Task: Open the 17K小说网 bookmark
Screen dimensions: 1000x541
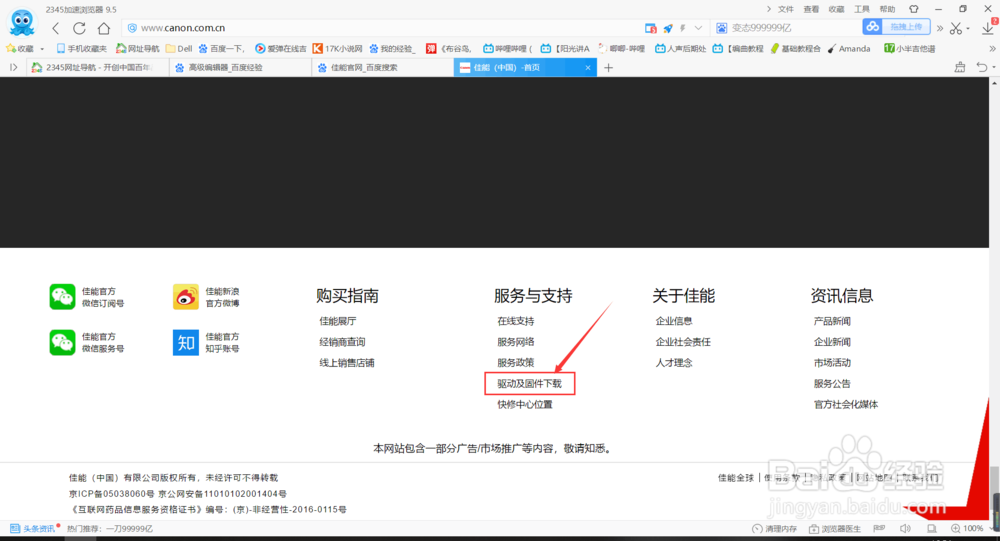Action: coord(337,48)
